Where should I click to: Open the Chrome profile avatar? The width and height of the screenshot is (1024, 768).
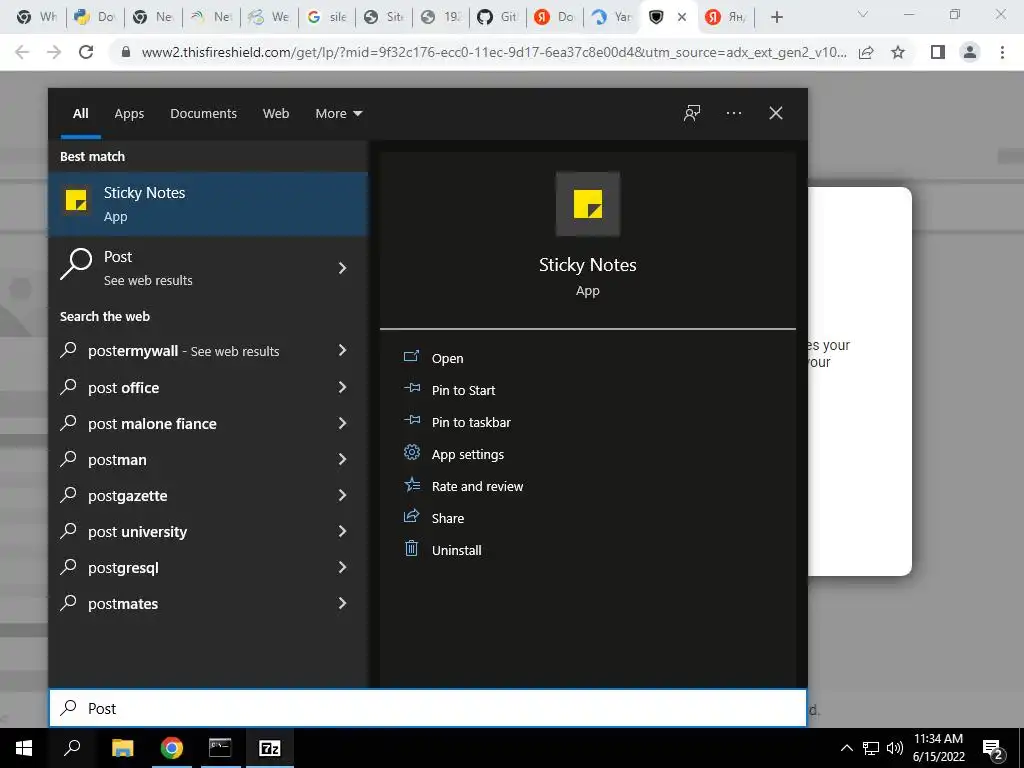[x=970, y=52]
